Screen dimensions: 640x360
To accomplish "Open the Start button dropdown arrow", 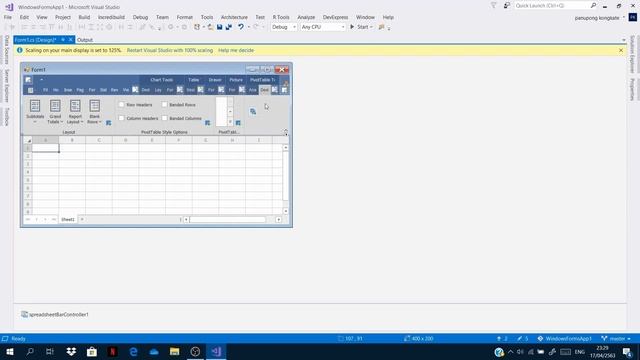I will click(x=371, y=27).
